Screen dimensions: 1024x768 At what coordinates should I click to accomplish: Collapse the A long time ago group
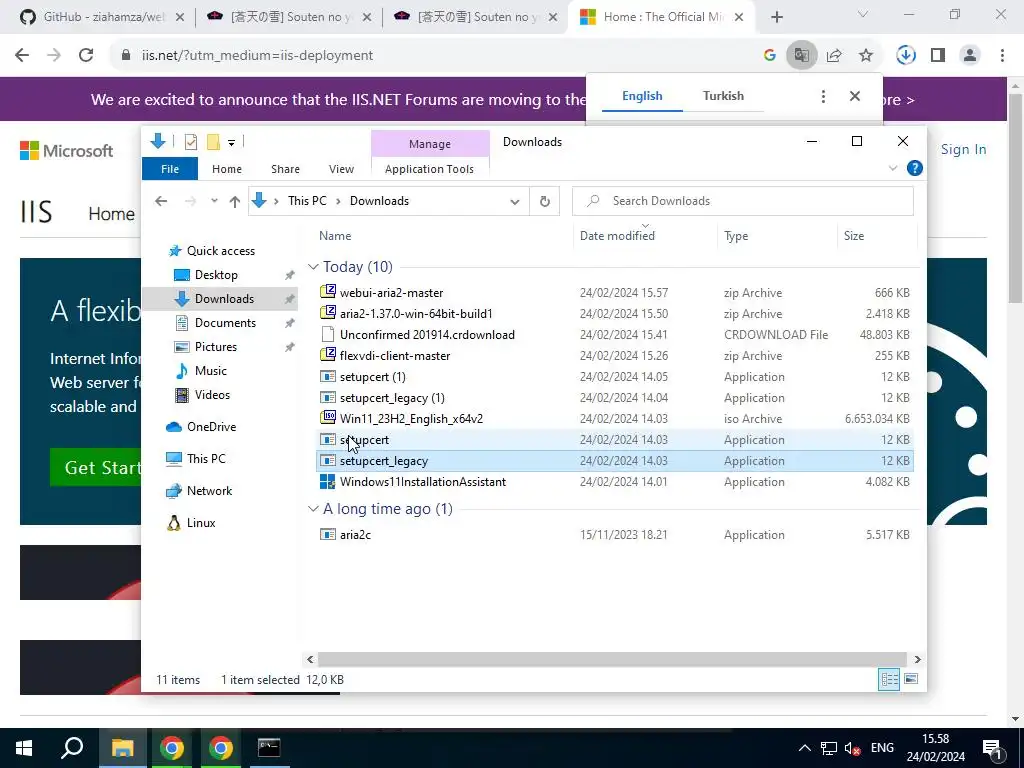(x=313, y=509)
